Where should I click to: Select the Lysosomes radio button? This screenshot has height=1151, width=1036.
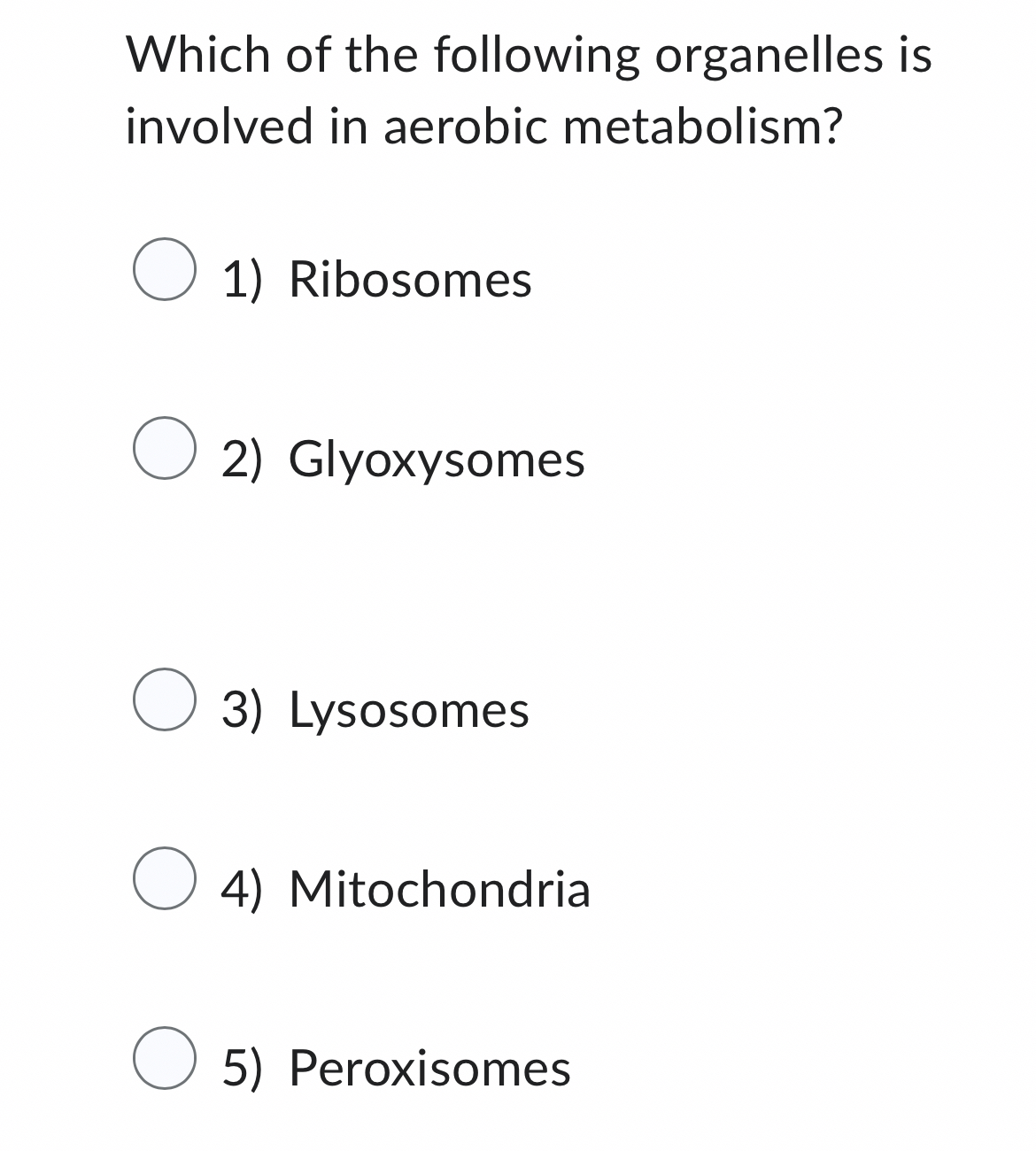(168, 699)
